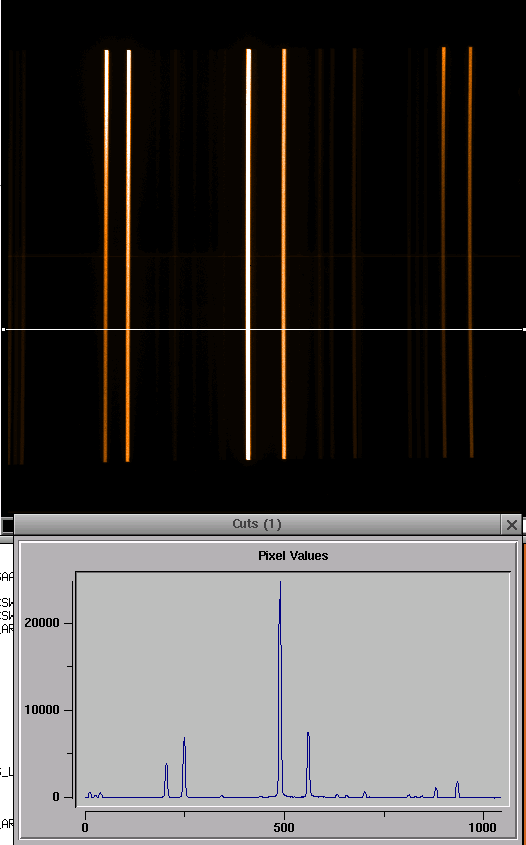Click the 1000 x-axis label
The width and height of the screenshot is (526, 845).
click(x=483, y=827)
